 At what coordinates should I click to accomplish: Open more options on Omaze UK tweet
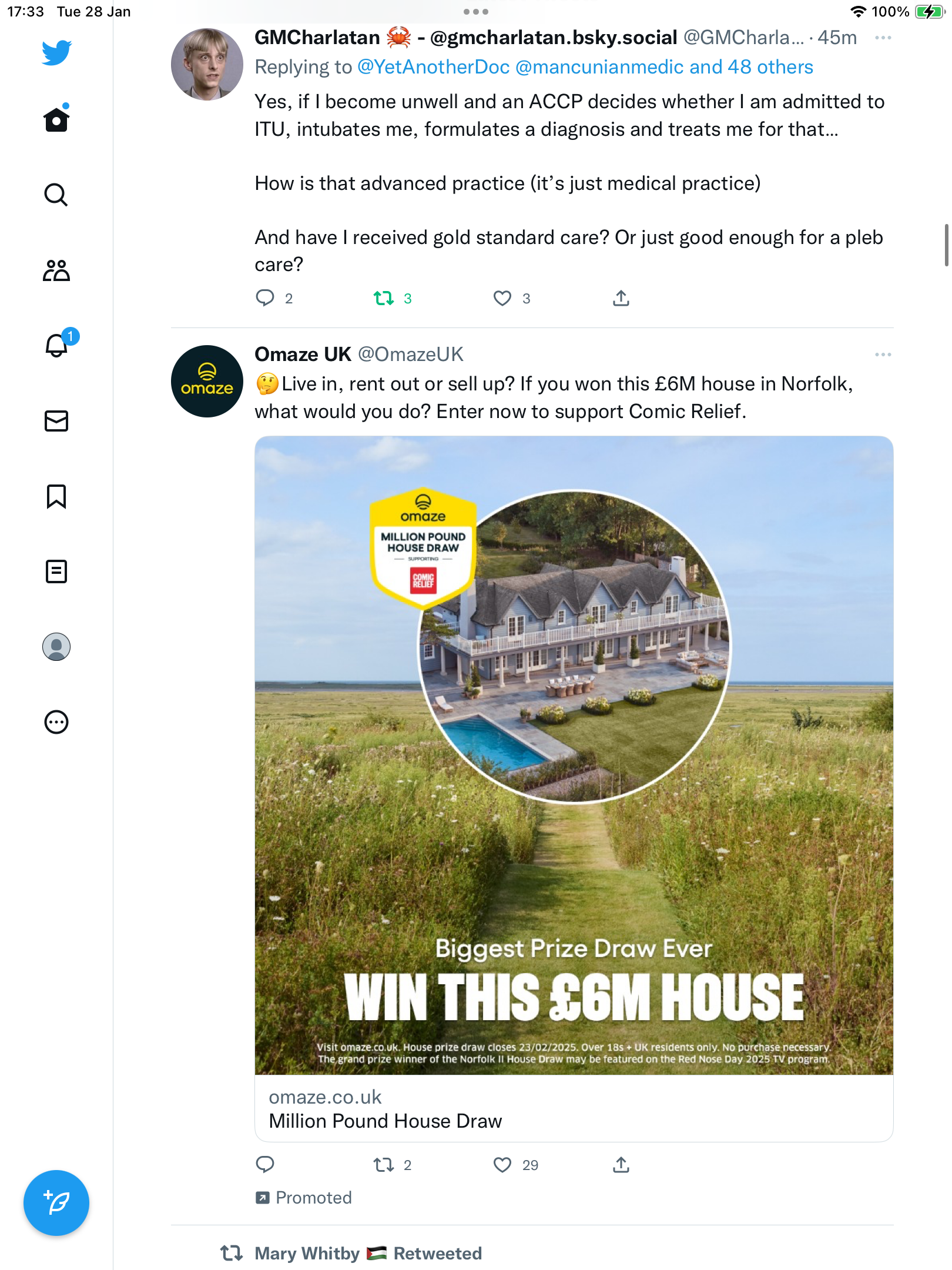click(883, 355)
